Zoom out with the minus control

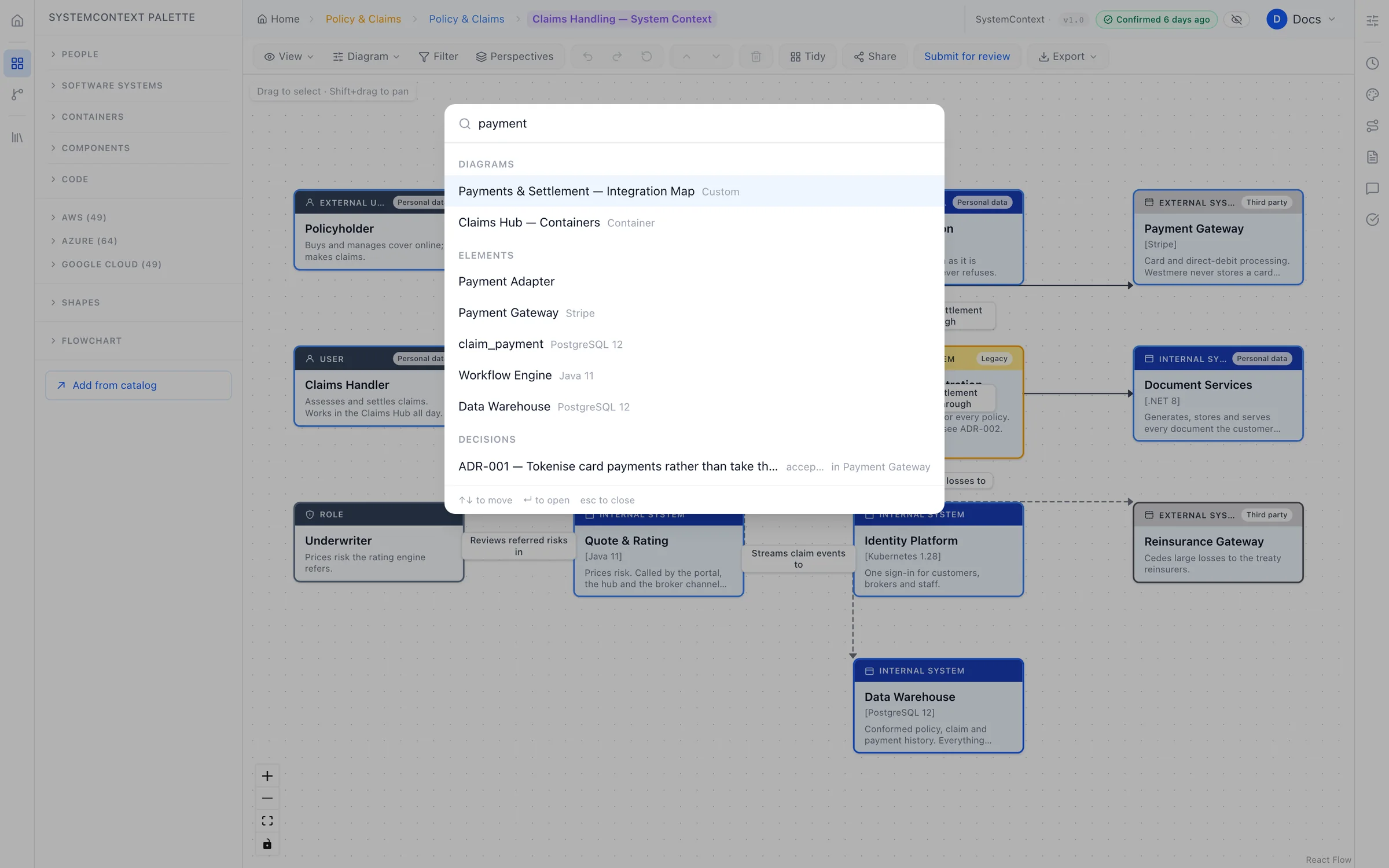[x=267, y=799]
